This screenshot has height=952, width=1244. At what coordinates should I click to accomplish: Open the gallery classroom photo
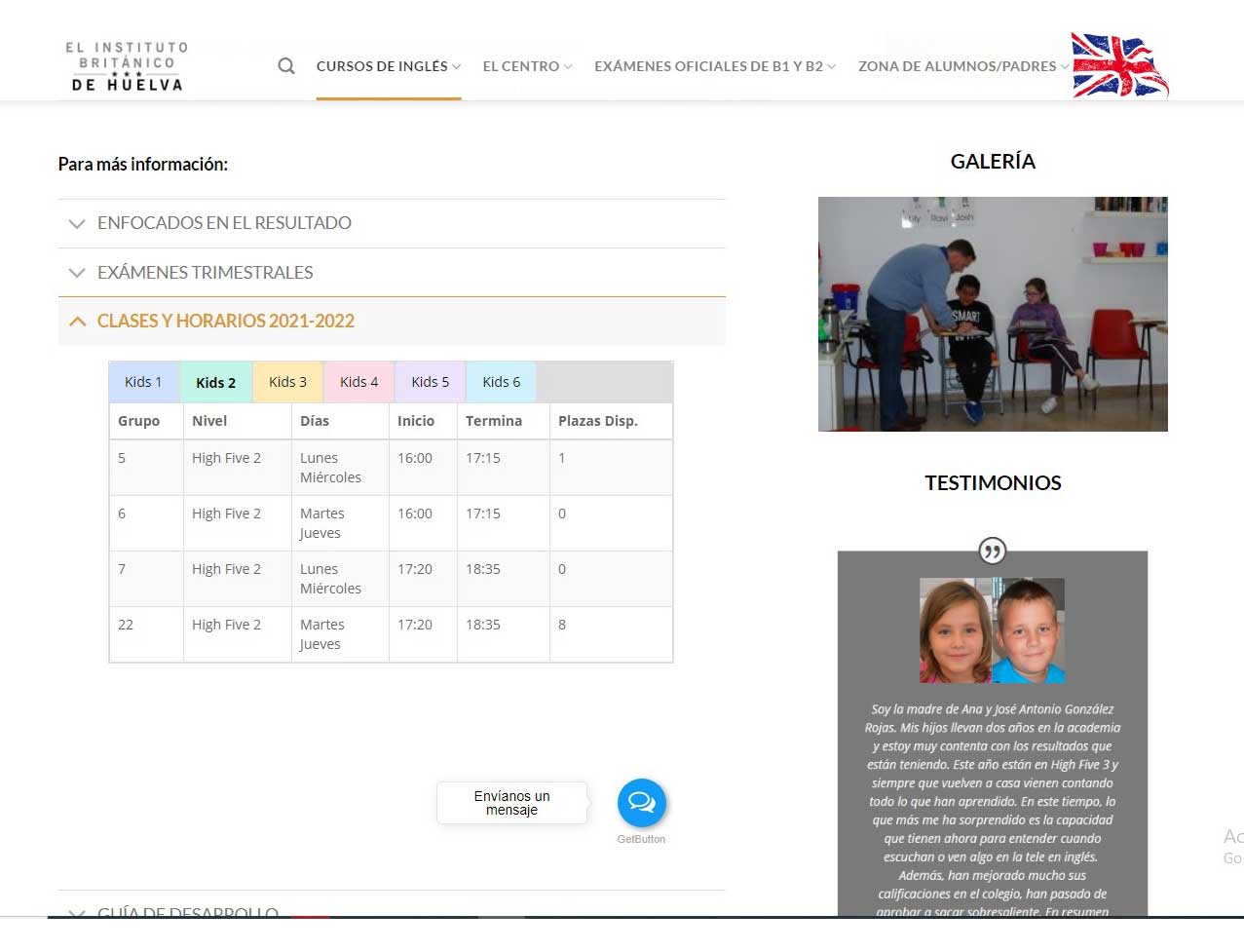[993, 314]
